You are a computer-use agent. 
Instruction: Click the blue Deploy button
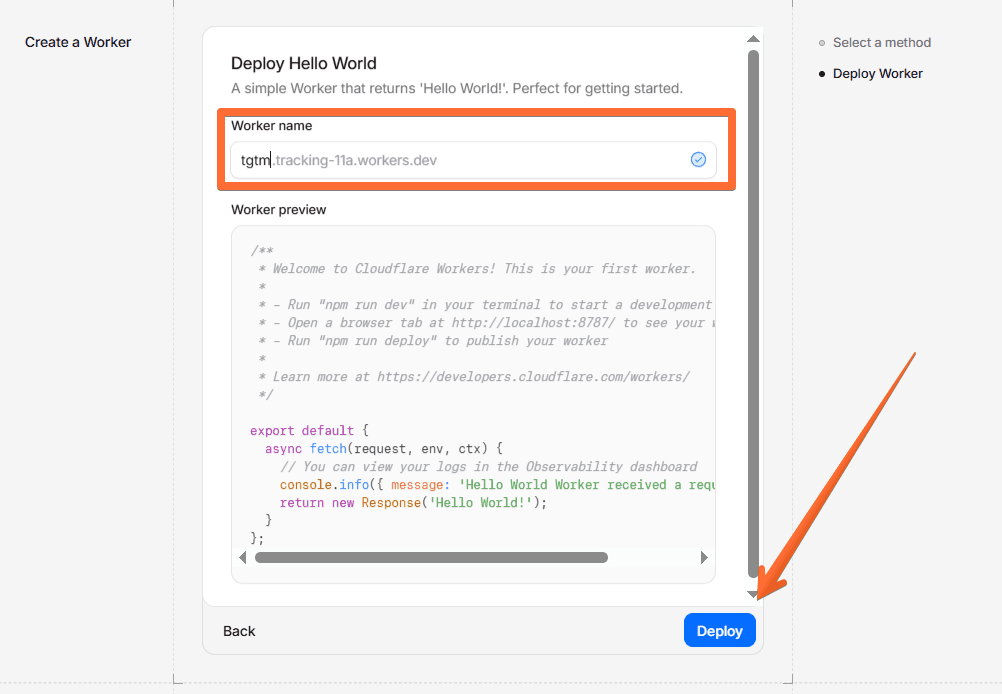tap(719, 631)
